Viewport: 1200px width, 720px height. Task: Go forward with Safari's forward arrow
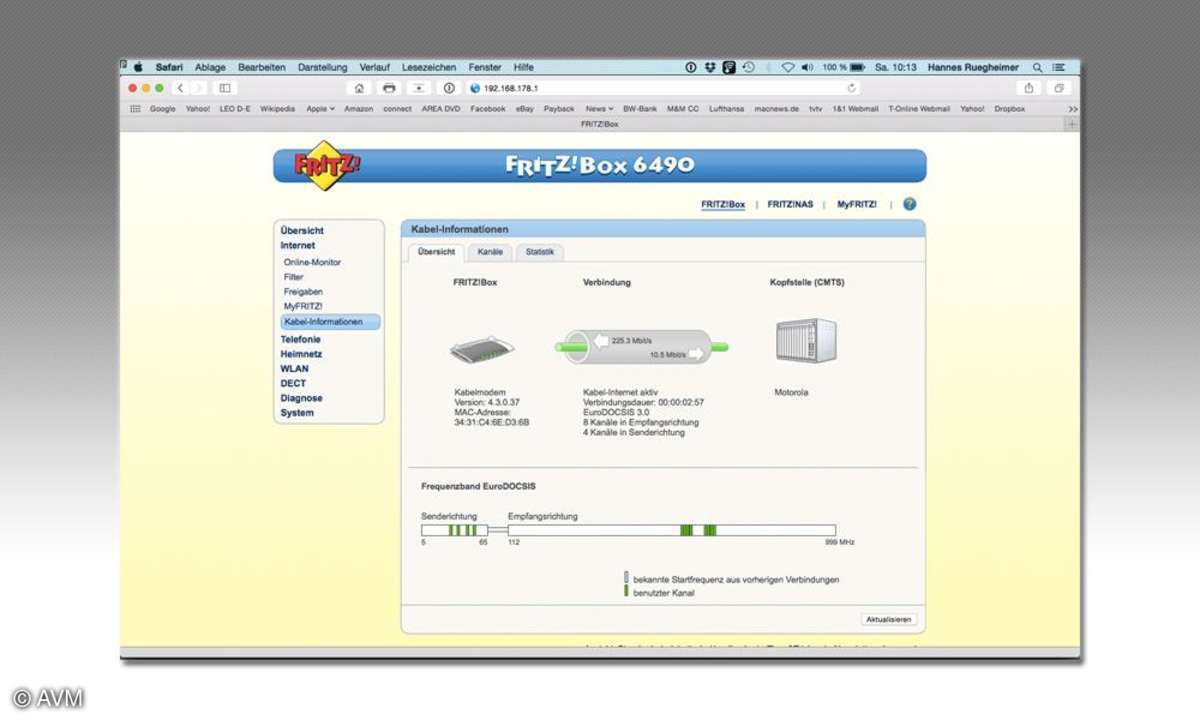[x=199, y=88]
